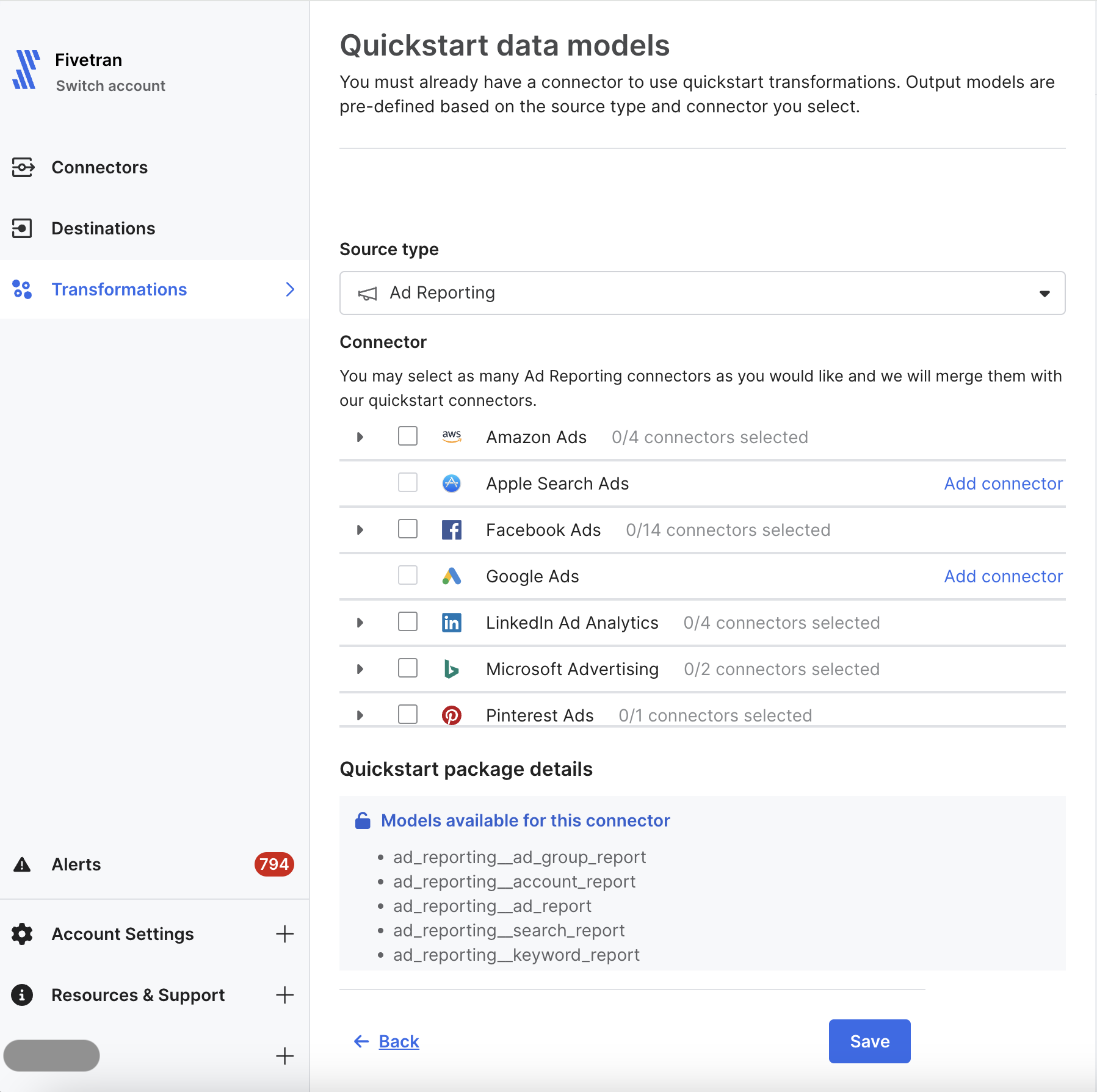The width and height of the screenshot is (1097, 1092).
Task: Click the Save button
Action: tap(869, 1041)
